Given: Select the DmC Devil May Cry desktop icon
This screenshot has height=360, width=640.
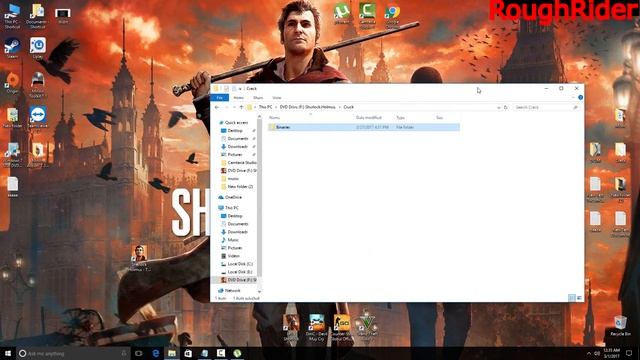Looking at the screenshot, I should (x=316, y=328).
